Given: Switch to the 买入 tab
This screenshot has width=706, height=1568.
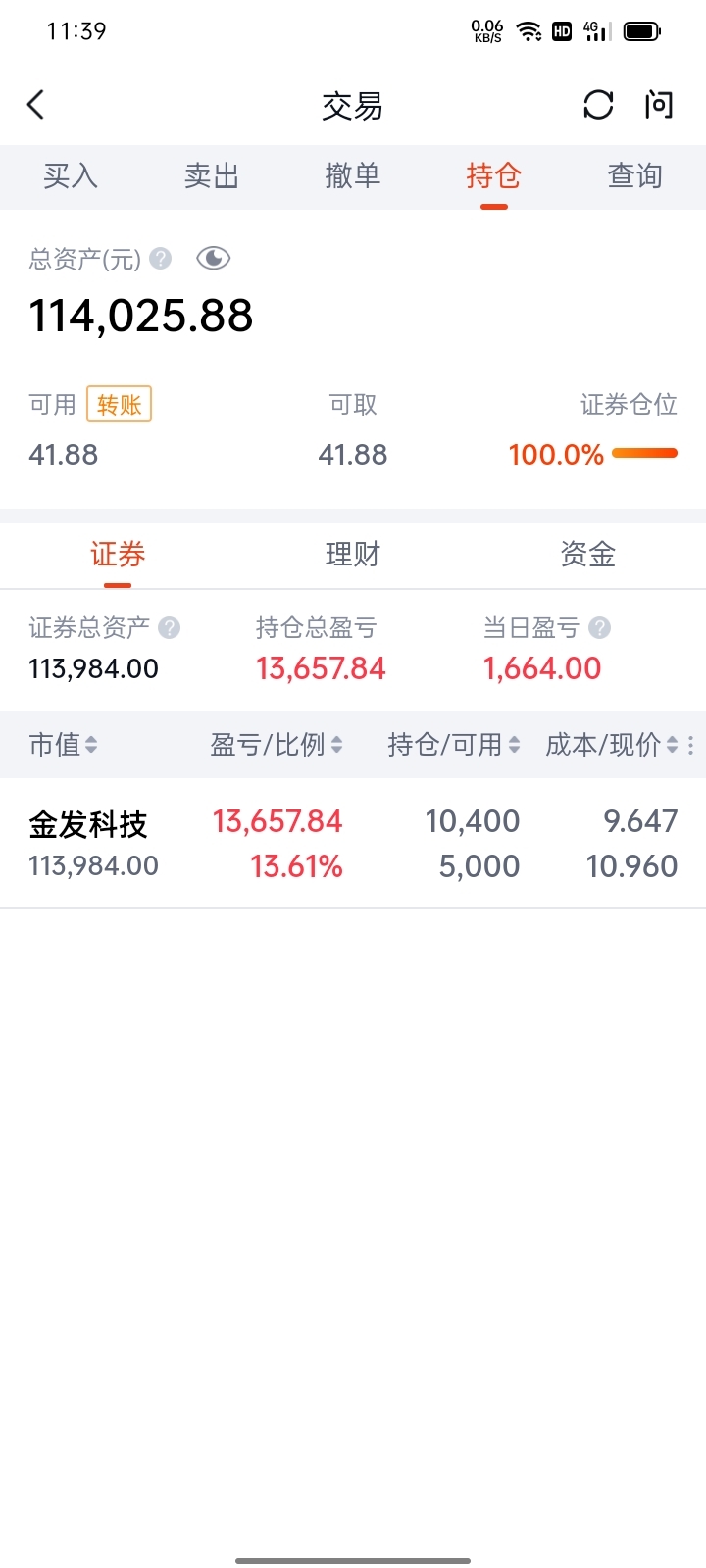Looking at the screenshot, I should [x=71, y=176].
